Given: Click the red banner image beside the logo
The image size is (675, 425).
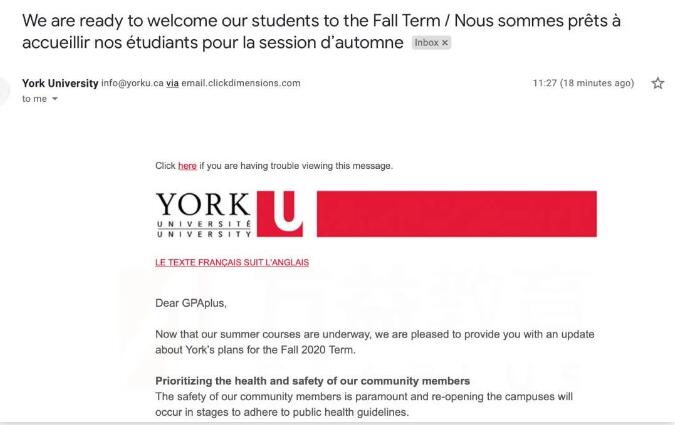Looking at the screenshot, I should (457, 214).
